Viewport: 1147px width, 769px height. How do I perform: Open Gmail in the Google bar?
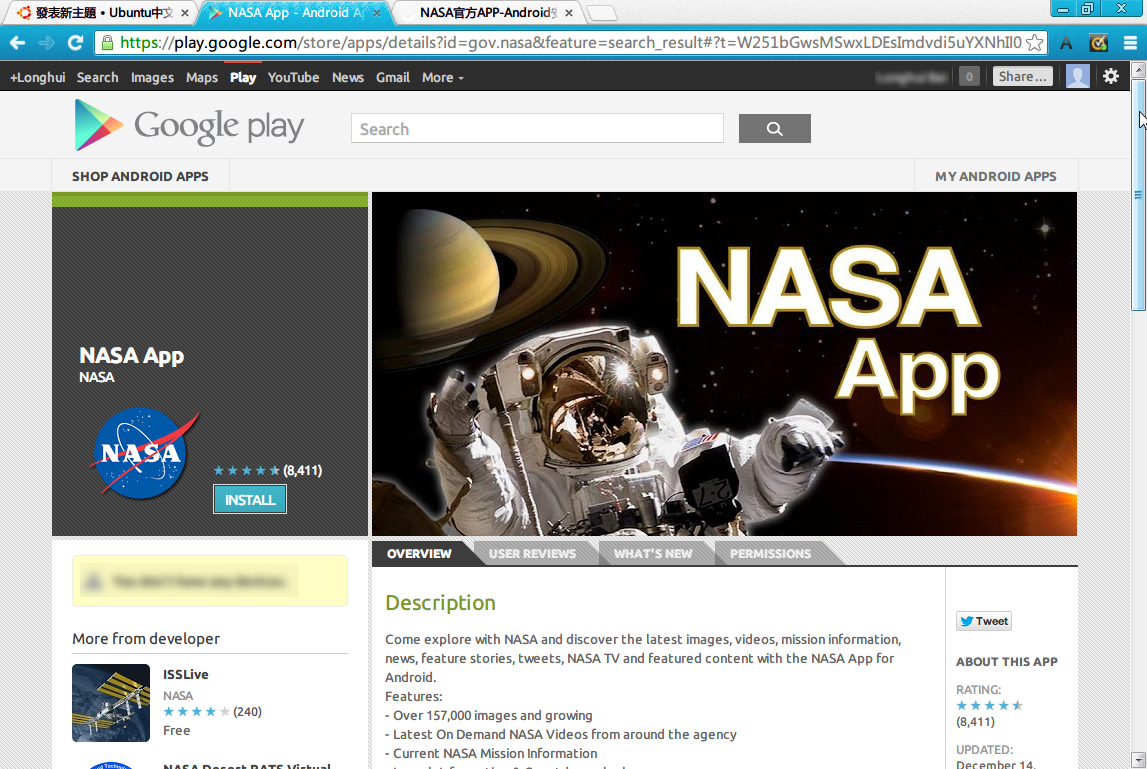click(x=393, y=78)
